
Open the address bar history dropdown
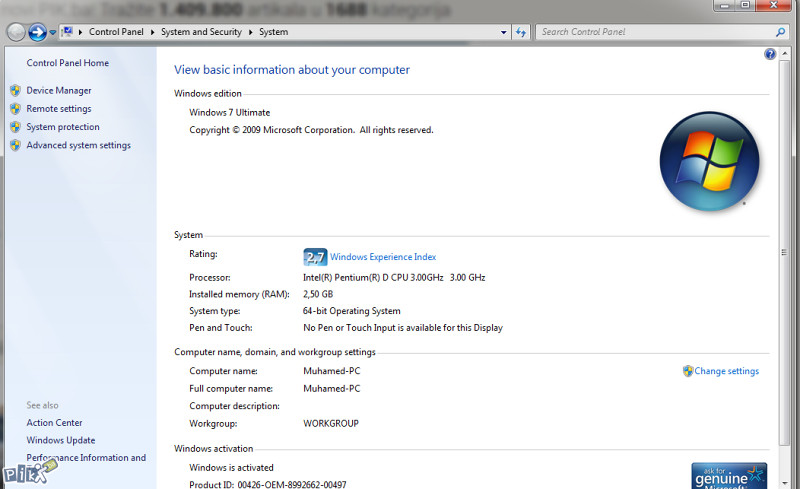504,32
